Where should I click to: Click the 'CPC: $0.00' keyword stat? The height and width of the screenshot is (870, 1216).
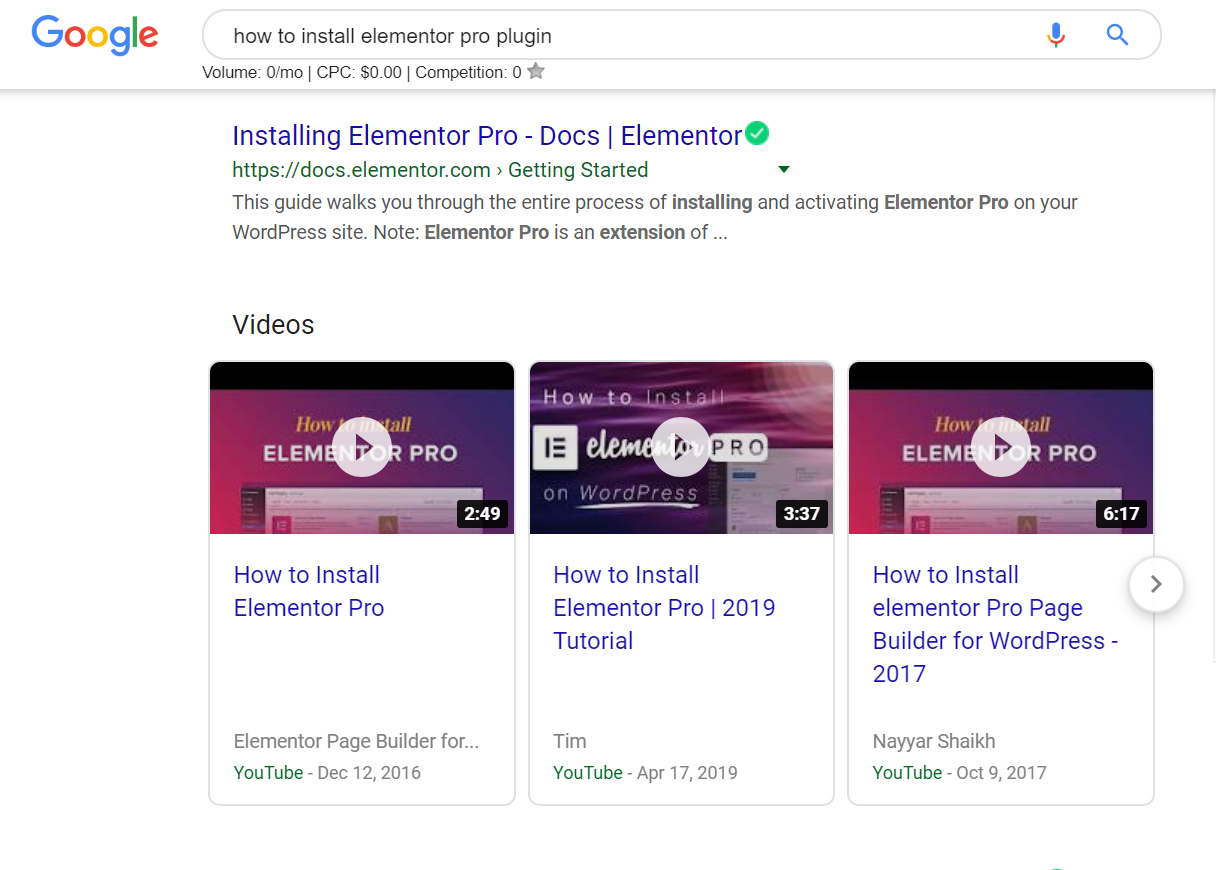point(359,72)
